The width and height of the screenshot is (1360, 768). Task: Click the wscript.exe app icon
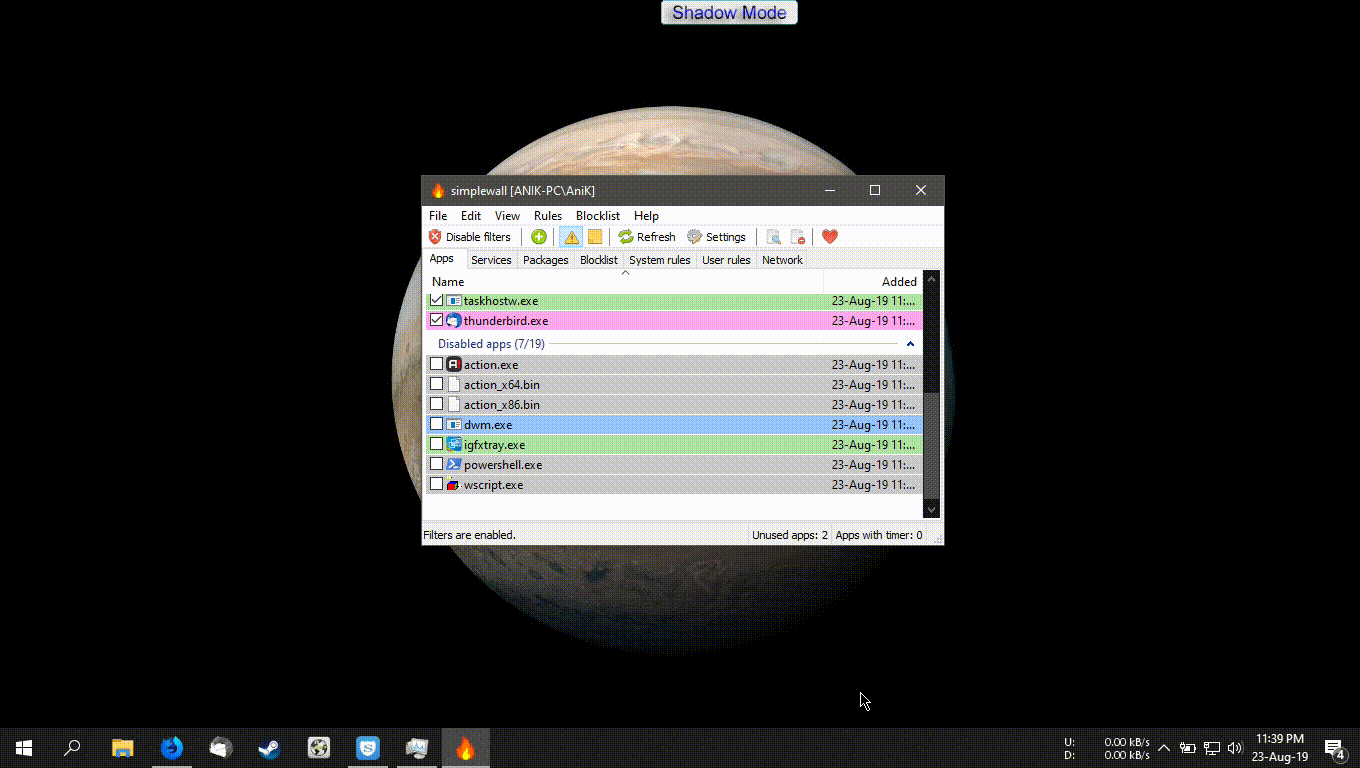coord(453,485)
